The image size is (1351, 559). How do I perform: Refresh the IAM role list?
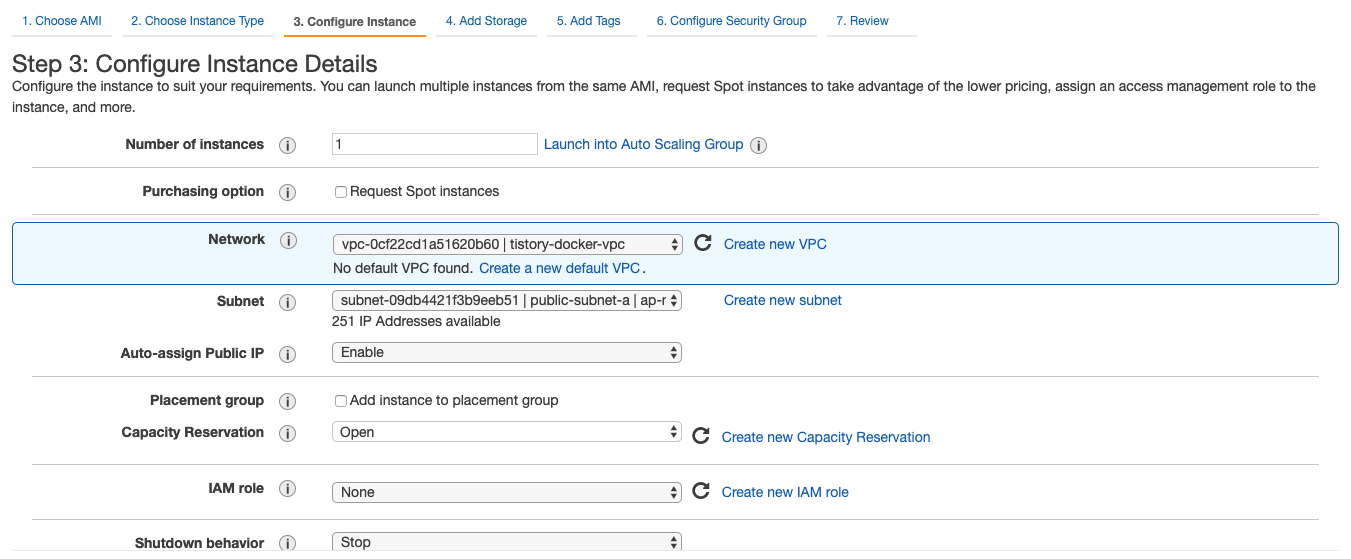701,491
